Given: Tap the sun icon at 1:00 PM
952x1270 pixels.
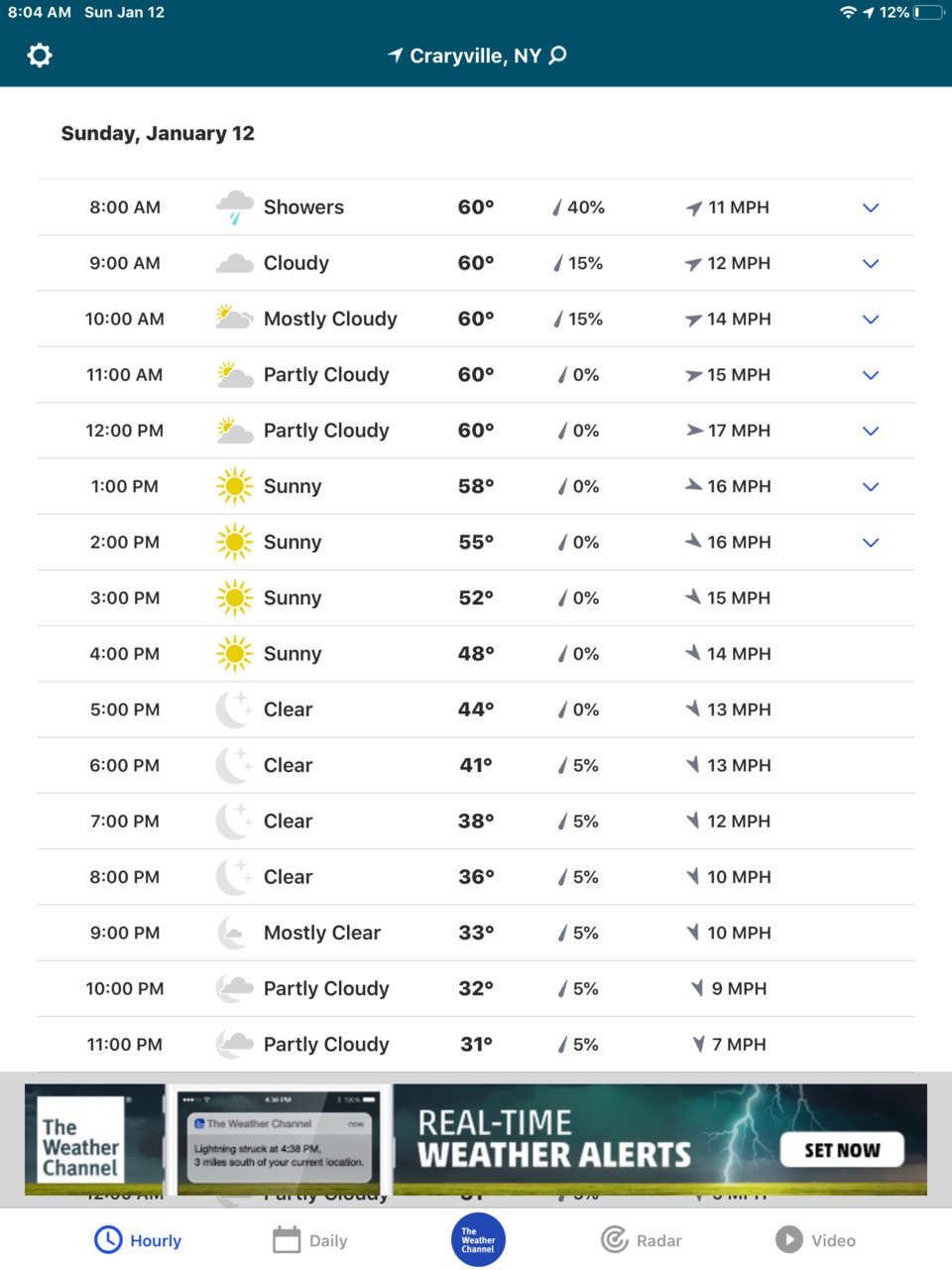Looking at the screenshot, I should tap(235, 486).
